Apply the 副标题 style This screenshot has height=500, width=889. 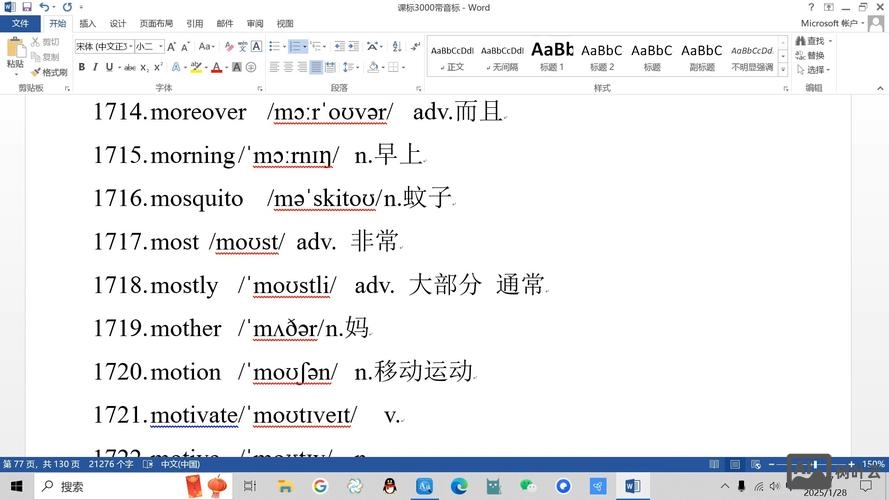[x=702, y=57]
